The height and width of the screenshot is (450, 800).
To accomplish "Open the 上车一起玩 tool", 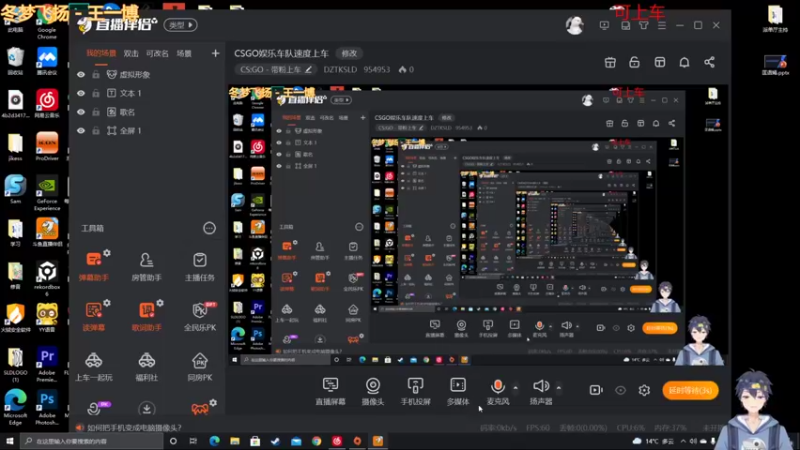I will 94,366.
